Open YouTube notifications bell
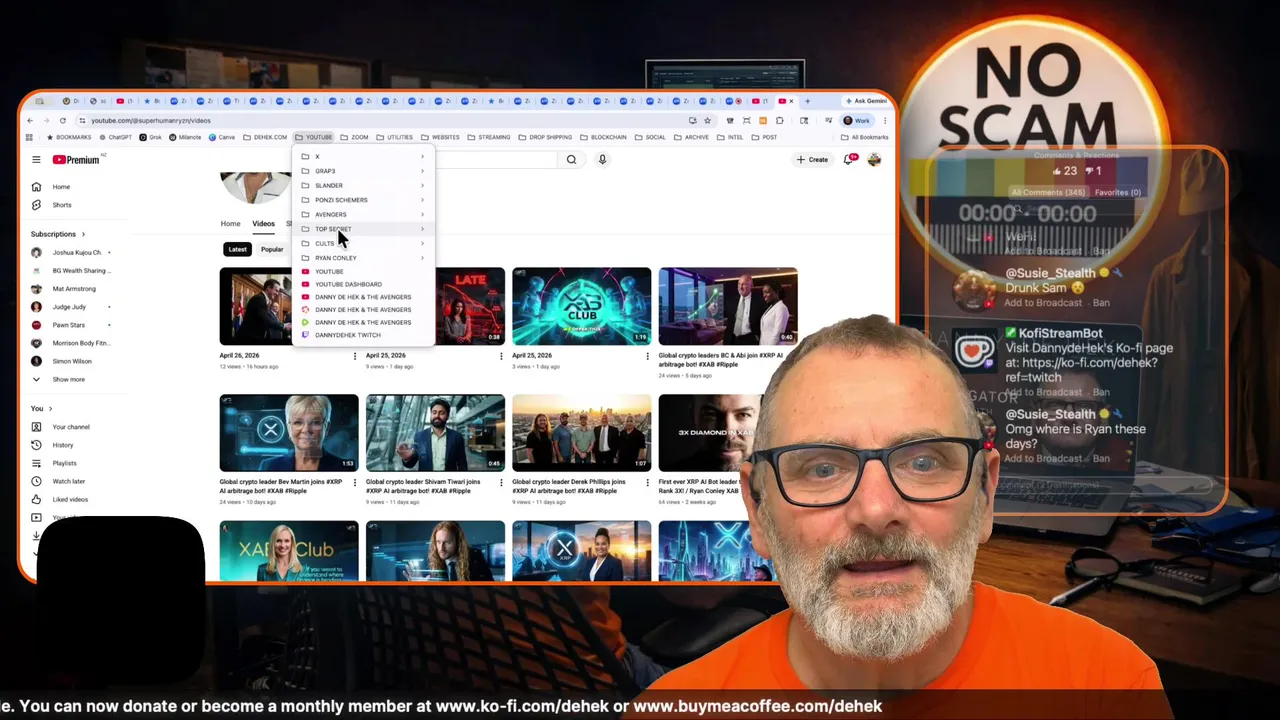1280x720 pixels. tap(849, 159)
